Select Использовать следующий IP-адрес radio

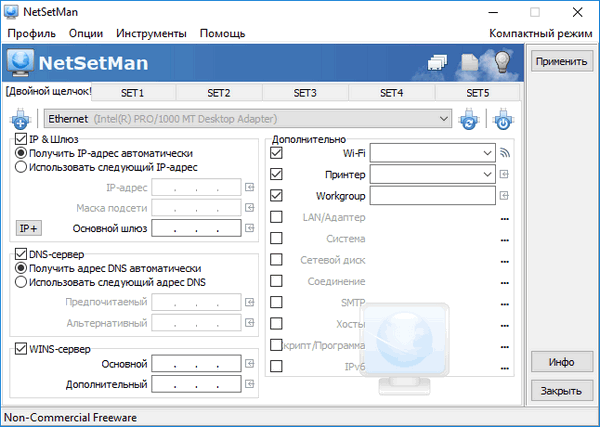tap(21, 167)
